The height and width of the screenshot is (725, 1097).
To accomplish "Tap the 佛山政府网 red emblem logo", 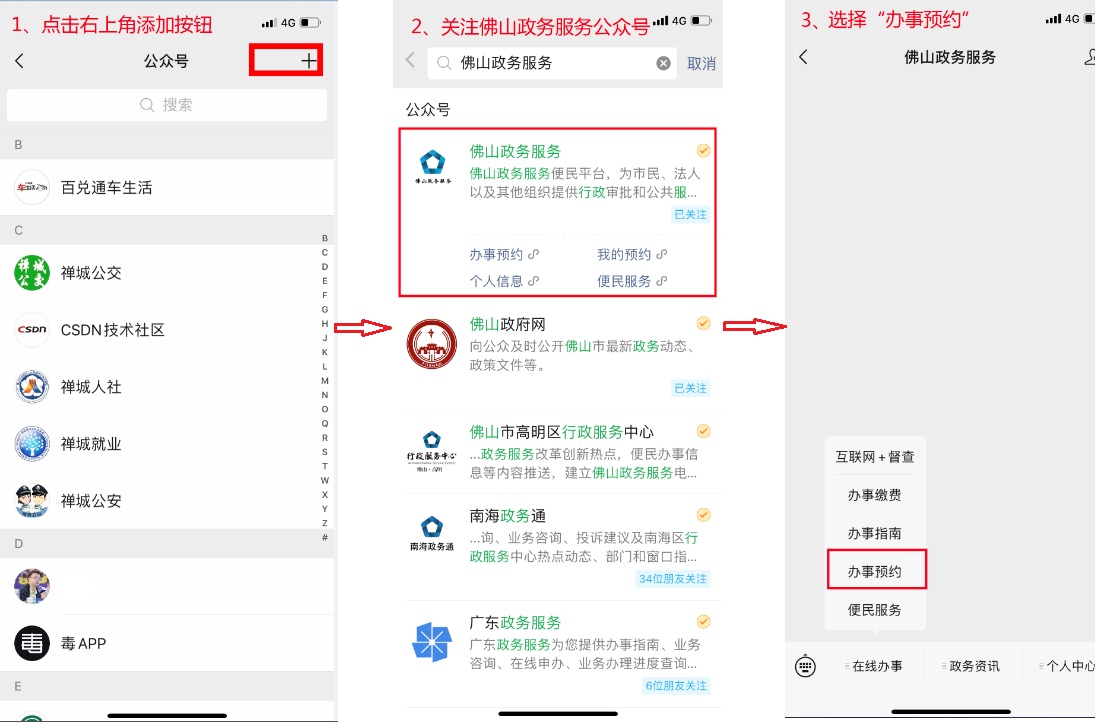I will pos(432,344).
